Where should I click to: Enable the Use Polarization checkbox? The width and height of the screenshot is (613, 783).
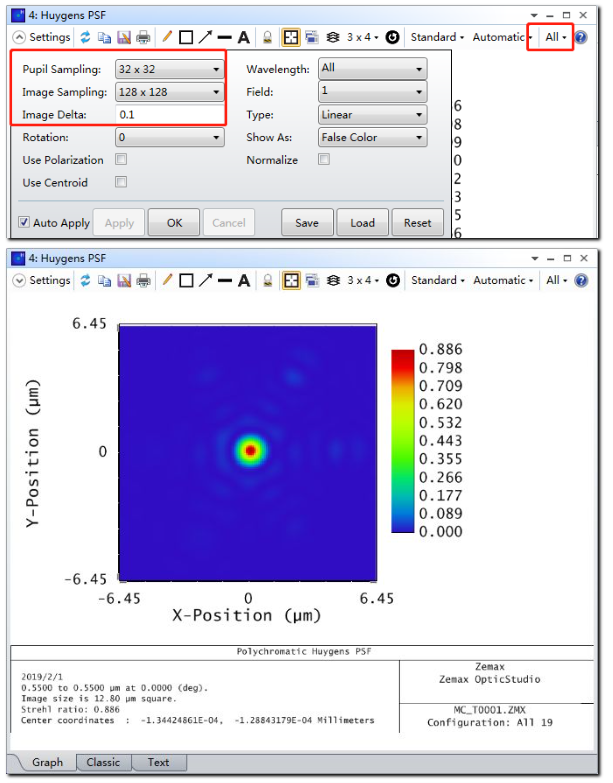coord(121,160)
